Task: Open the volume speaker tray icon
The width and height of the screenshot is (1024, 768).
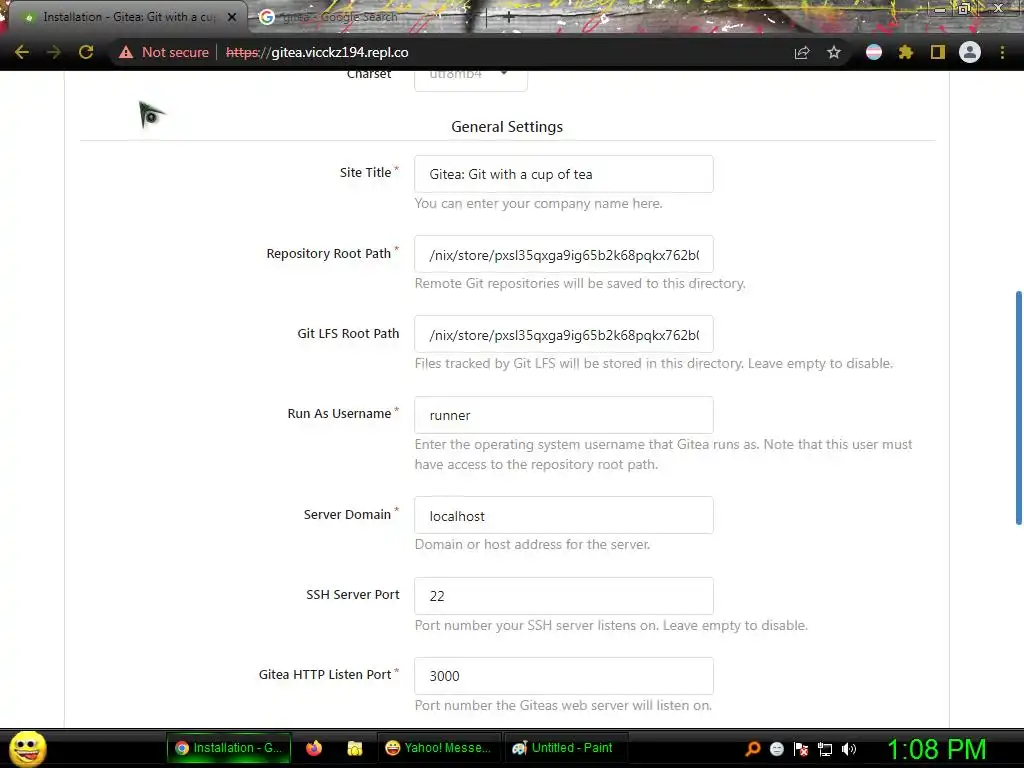Action: [849, 748]
